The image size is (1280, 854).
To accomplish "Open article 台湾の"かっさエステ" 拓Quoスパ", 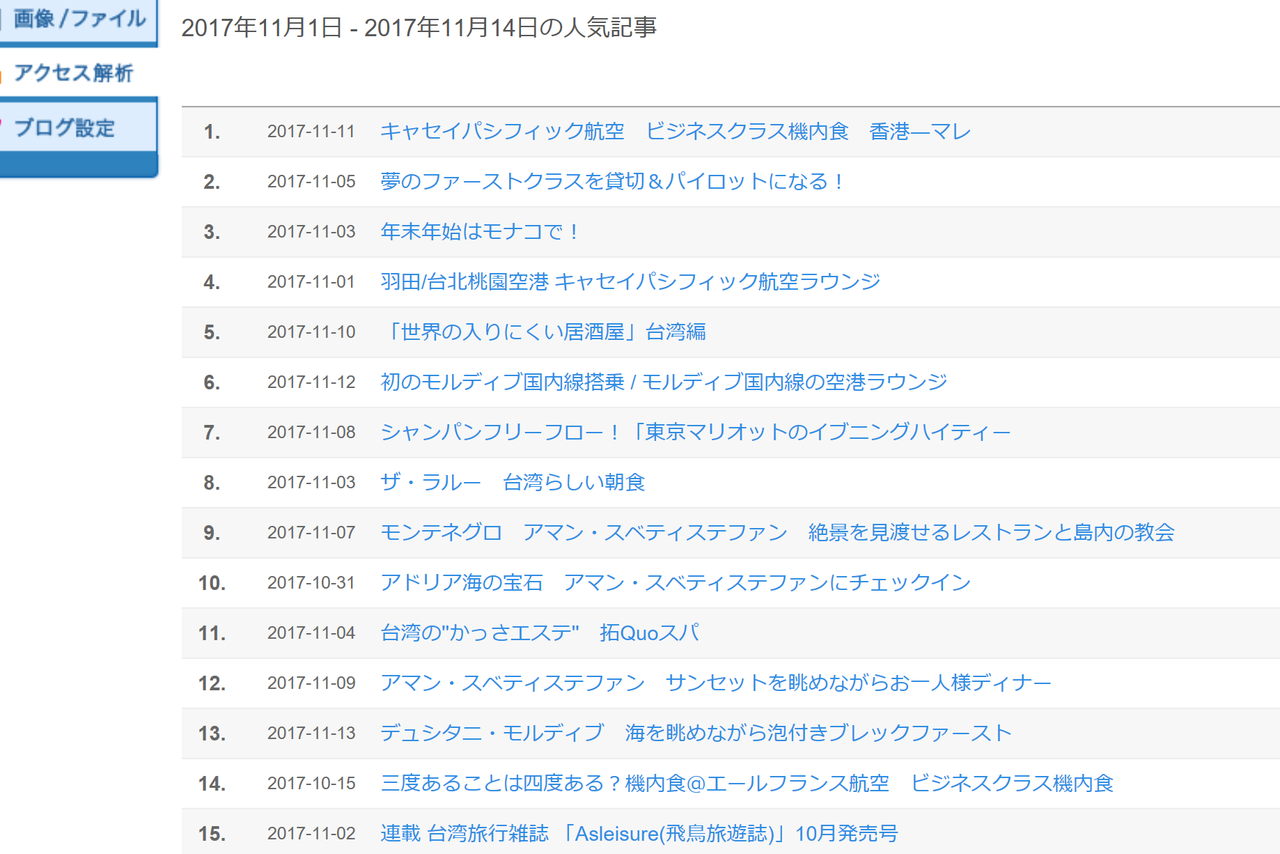I will point(539,633).
